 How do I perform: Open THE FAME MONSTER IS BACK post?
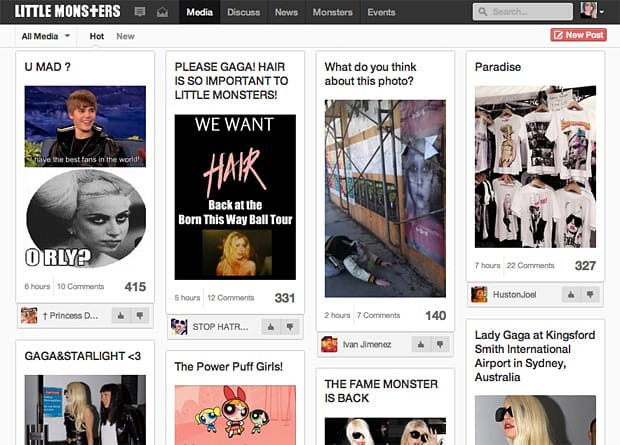pyautogui.click(x=381, y=391)
